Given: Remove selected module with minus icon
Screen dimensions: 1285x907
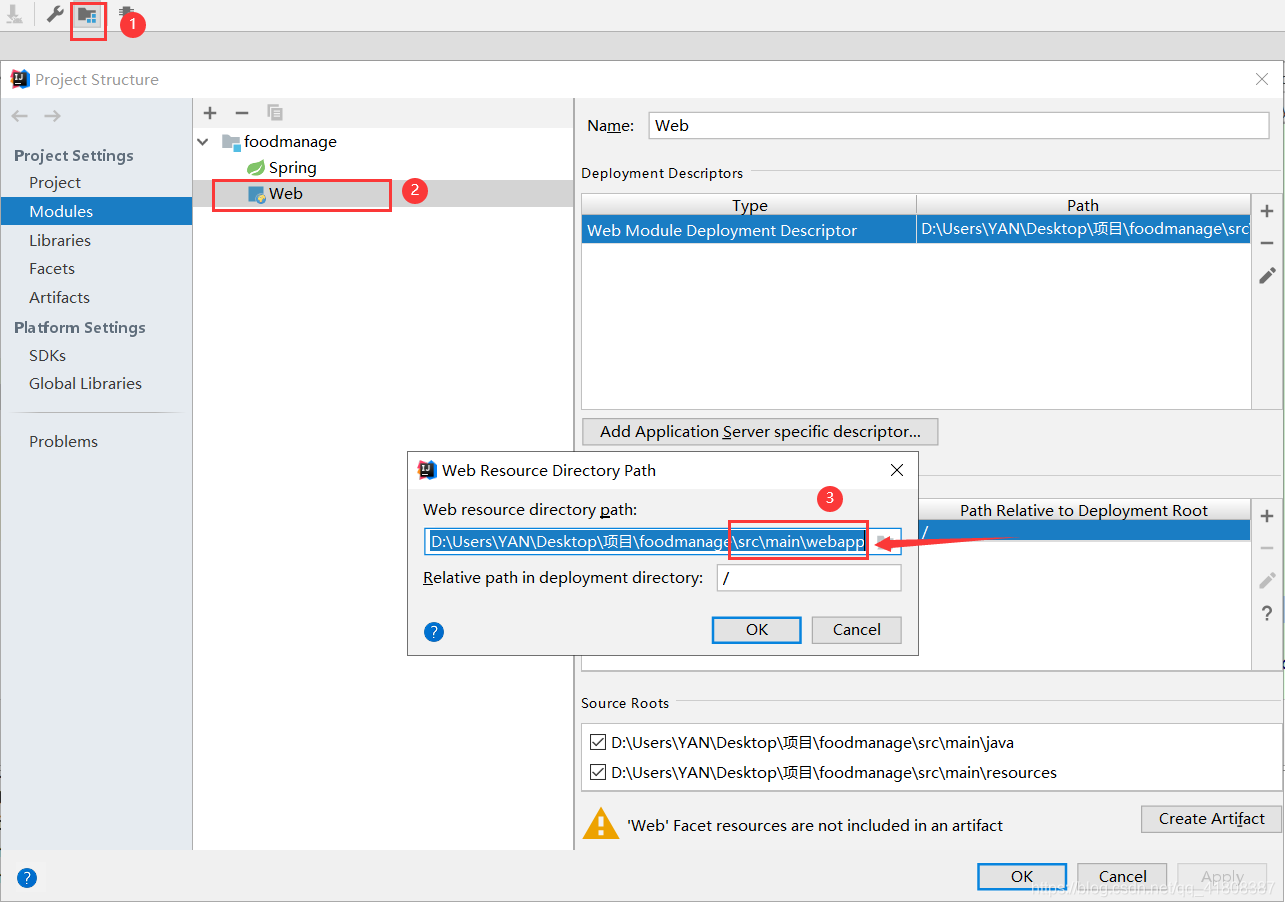Looking at the screenshot, I should 242,113.
